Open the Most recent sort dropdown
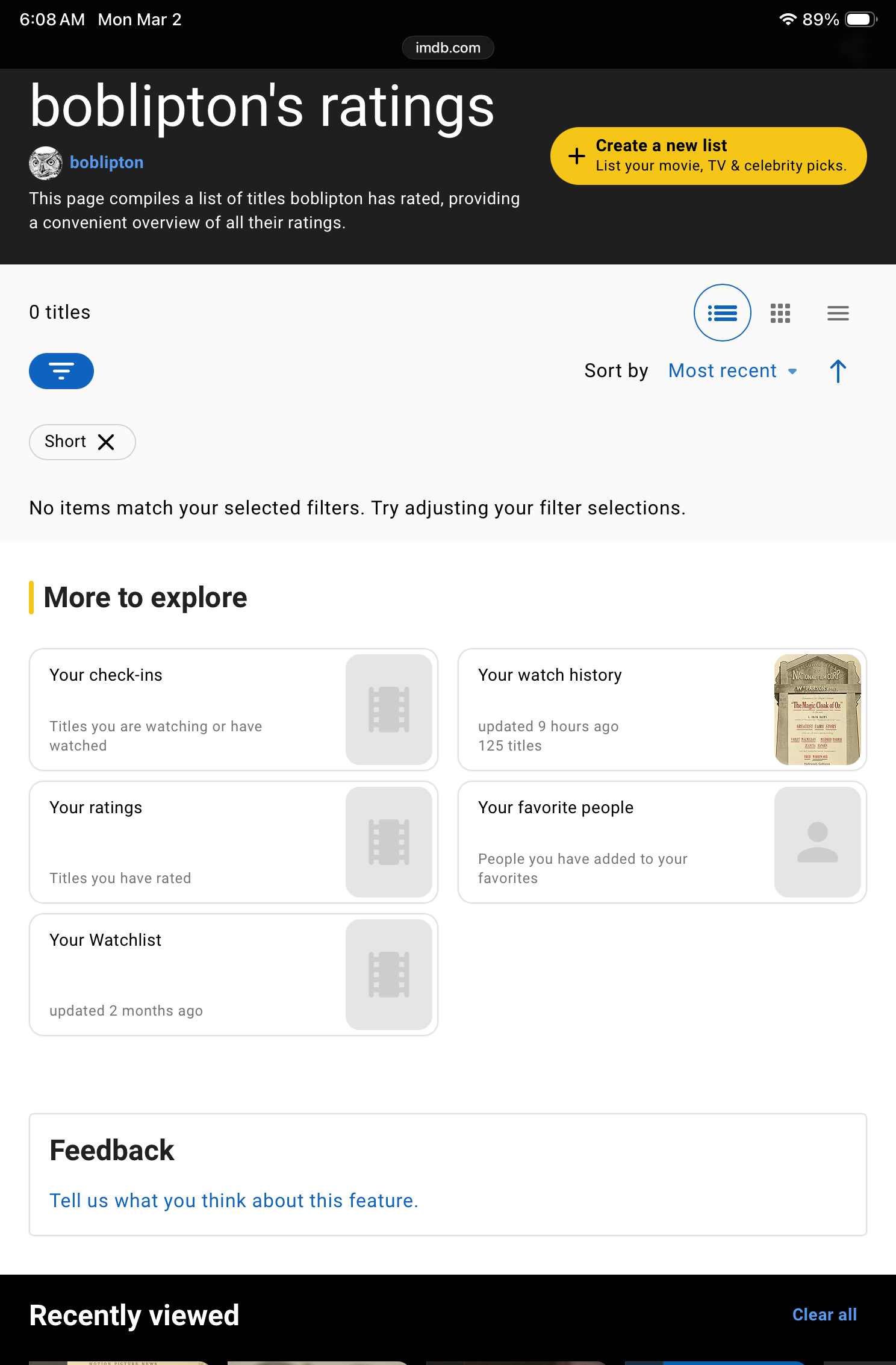The image size is (896, 1365). click(732, 371)
